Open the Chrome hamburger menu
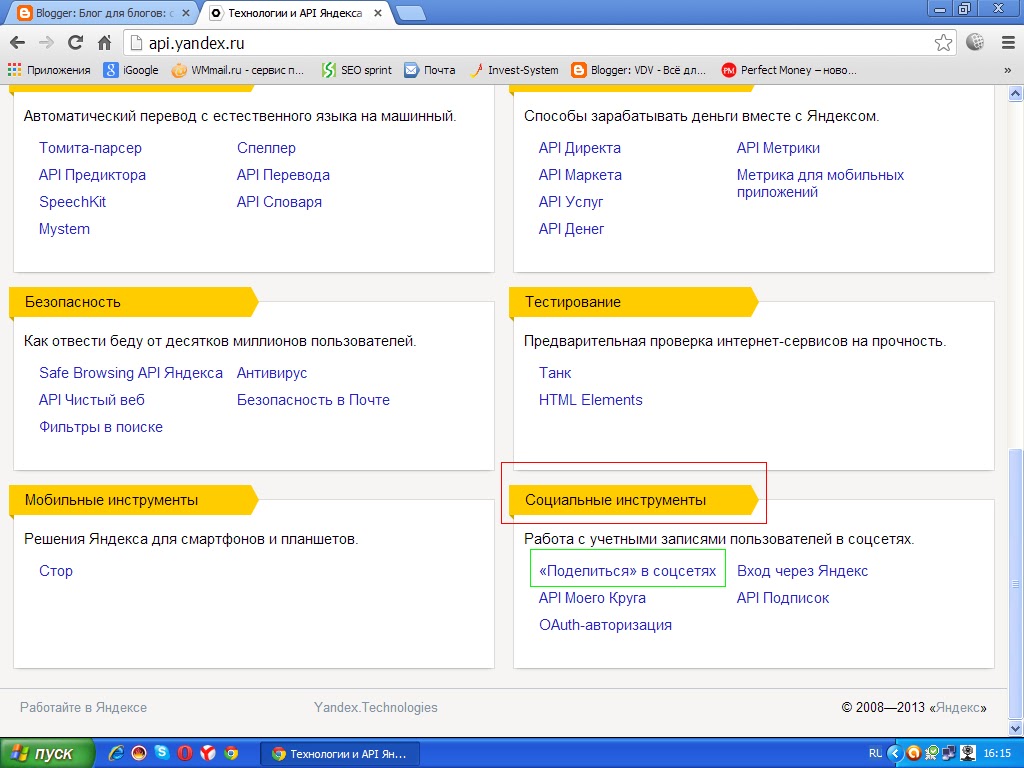Screen dimensions: 1024x768 pyautogui.click(x=1008, y=43)
